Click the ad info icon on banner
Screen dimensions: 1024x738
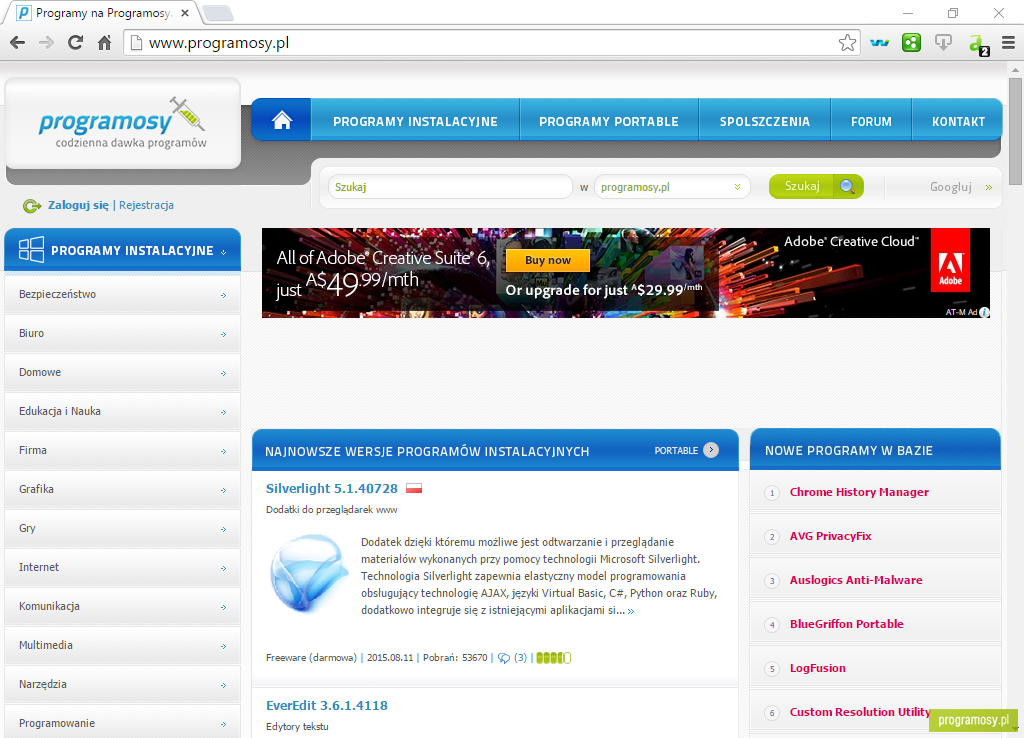(x=984, y=312)
